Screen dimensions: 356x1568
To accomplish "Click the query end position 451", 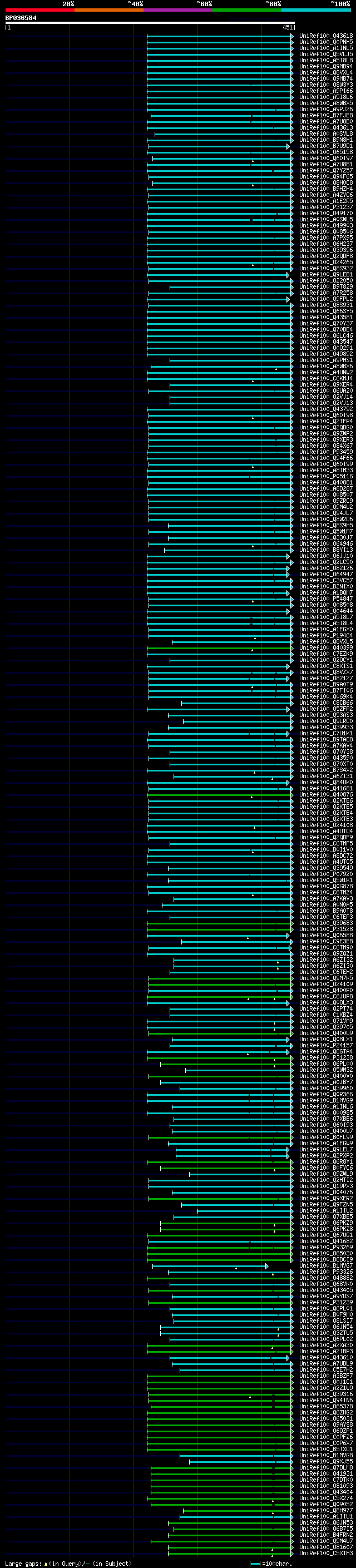I will click(x=287, y=27).
